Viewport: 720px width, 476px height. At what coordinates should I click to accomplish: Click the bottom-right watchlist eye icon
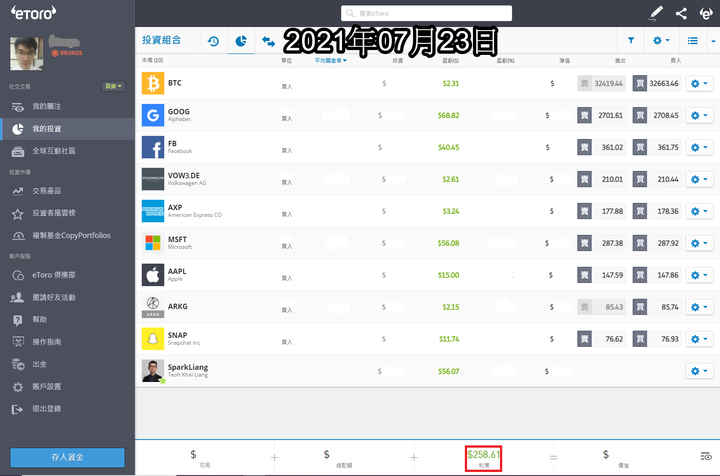[x=706, y=456]
